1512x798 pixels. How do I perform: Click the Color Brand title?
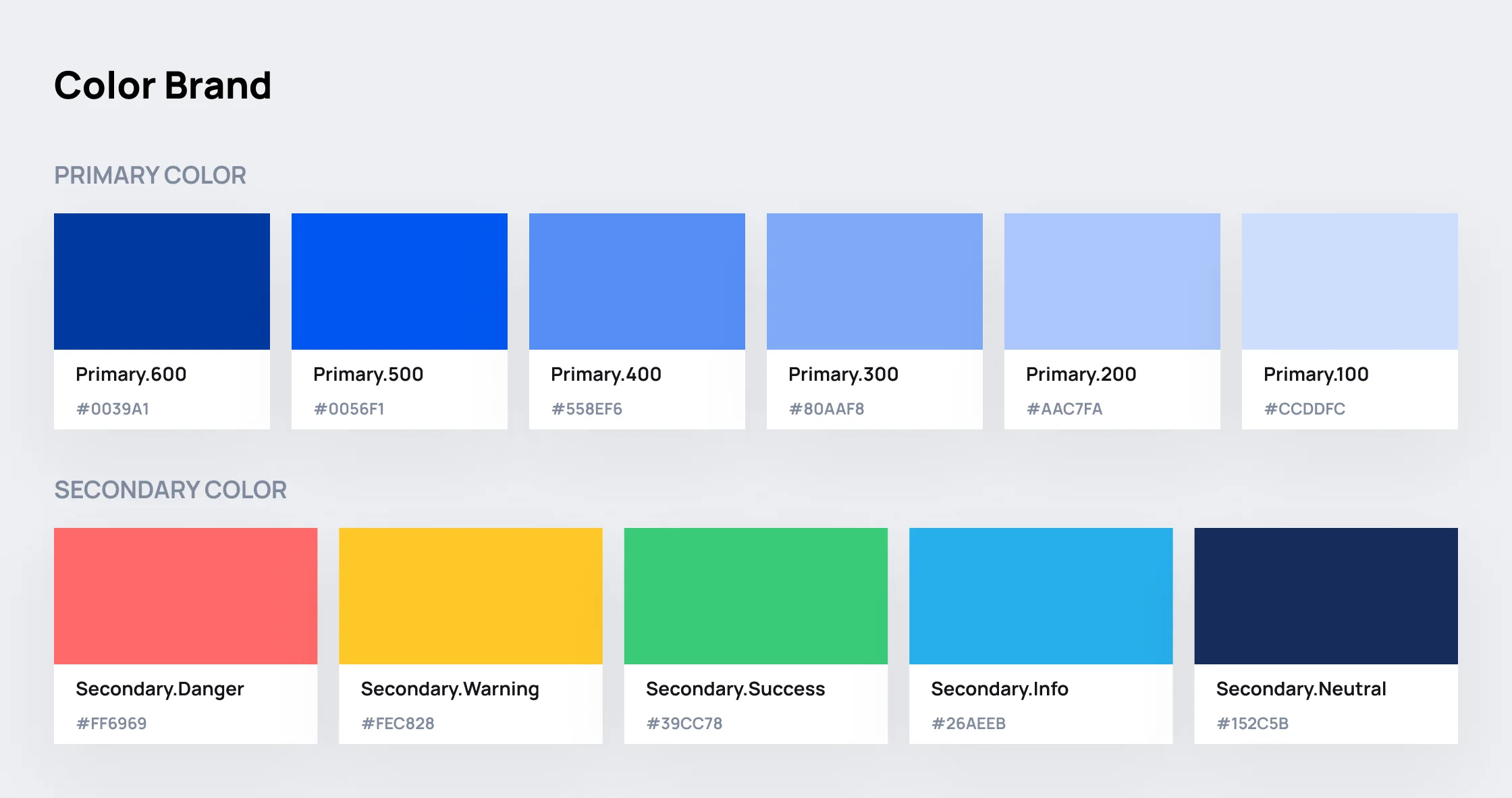tap(163, 86)
